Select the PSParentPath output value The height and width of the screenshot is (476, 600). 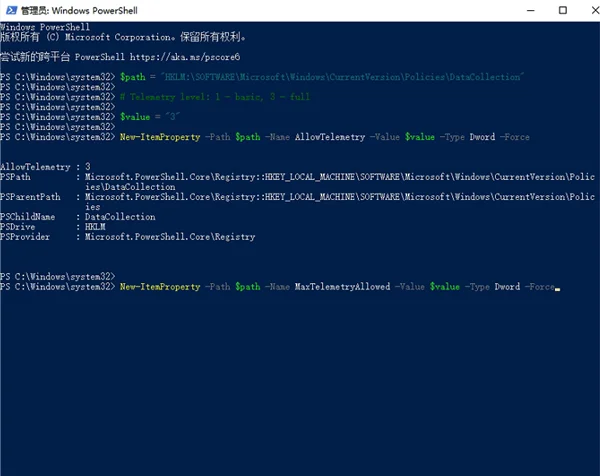pyautogui.click(x=340, y=202)
